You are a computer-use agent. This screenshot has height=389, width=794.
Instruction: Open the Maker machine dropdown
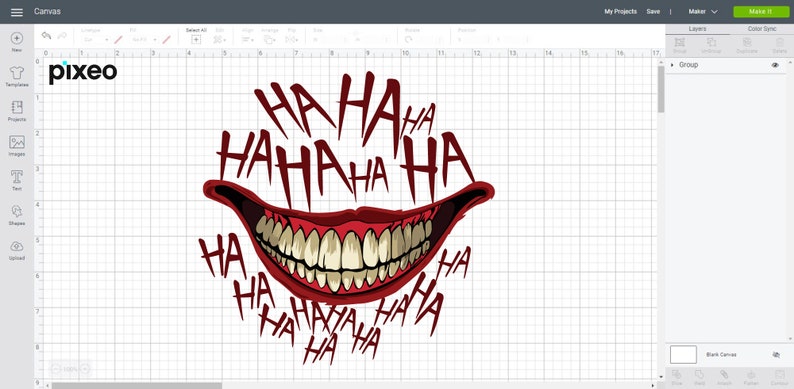click(703, 12)
